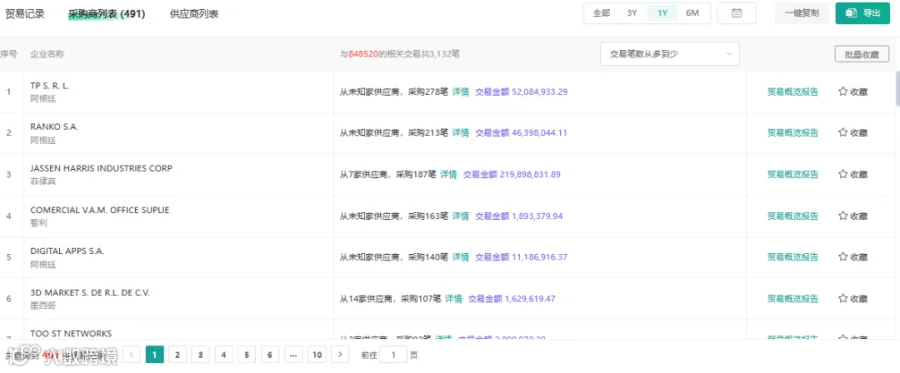Open the calendar date picker icon
The width and height of the screenshot is (900, 373).
pyautogui.click(x=737, y=13)
